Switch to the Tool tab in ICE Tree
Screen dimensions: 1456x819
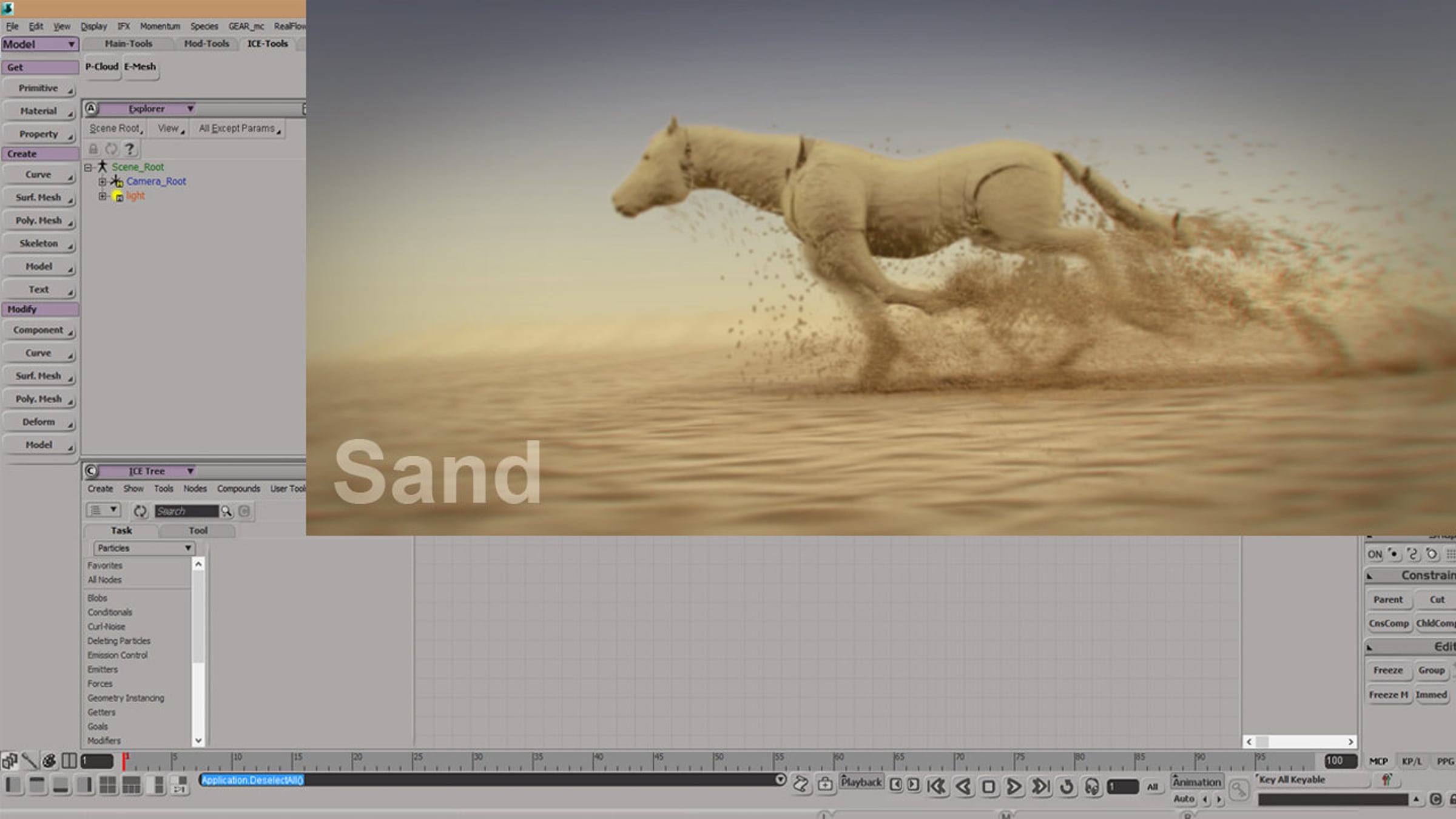[198, 530]
